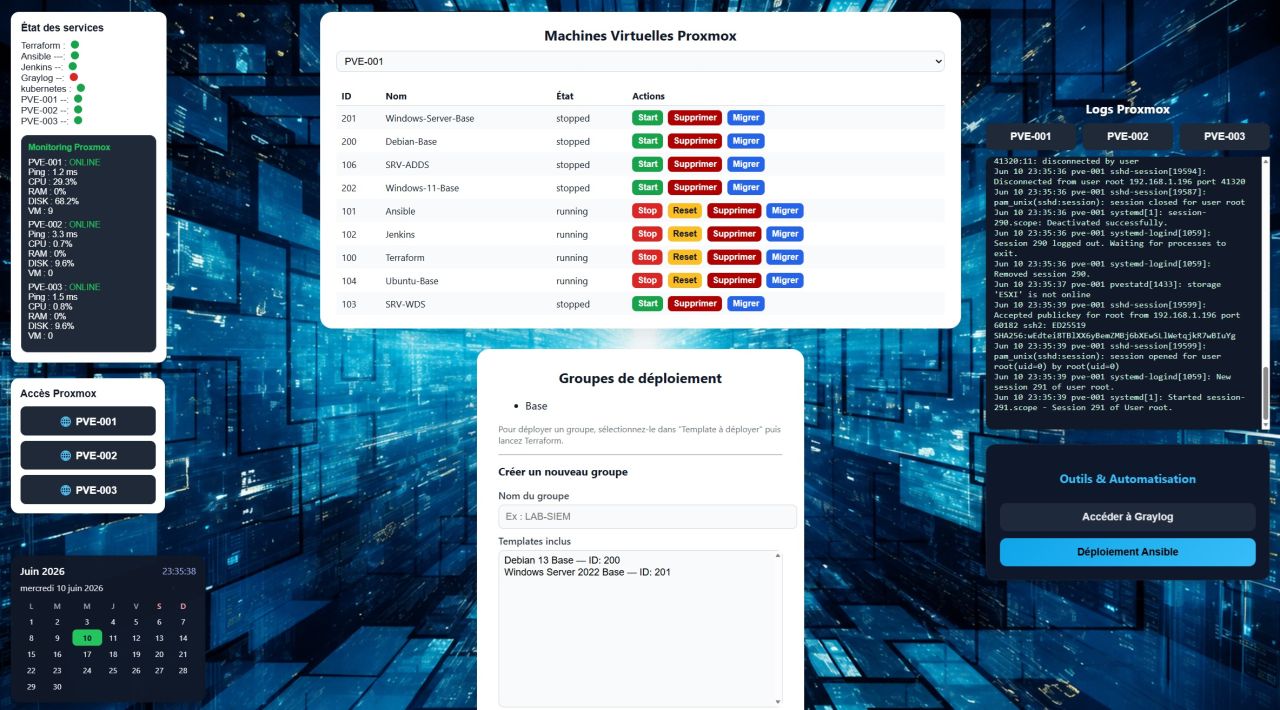Start the Windows-11-Base VM
Viewport: 1280px width, 710px height.
pos(648,187)
